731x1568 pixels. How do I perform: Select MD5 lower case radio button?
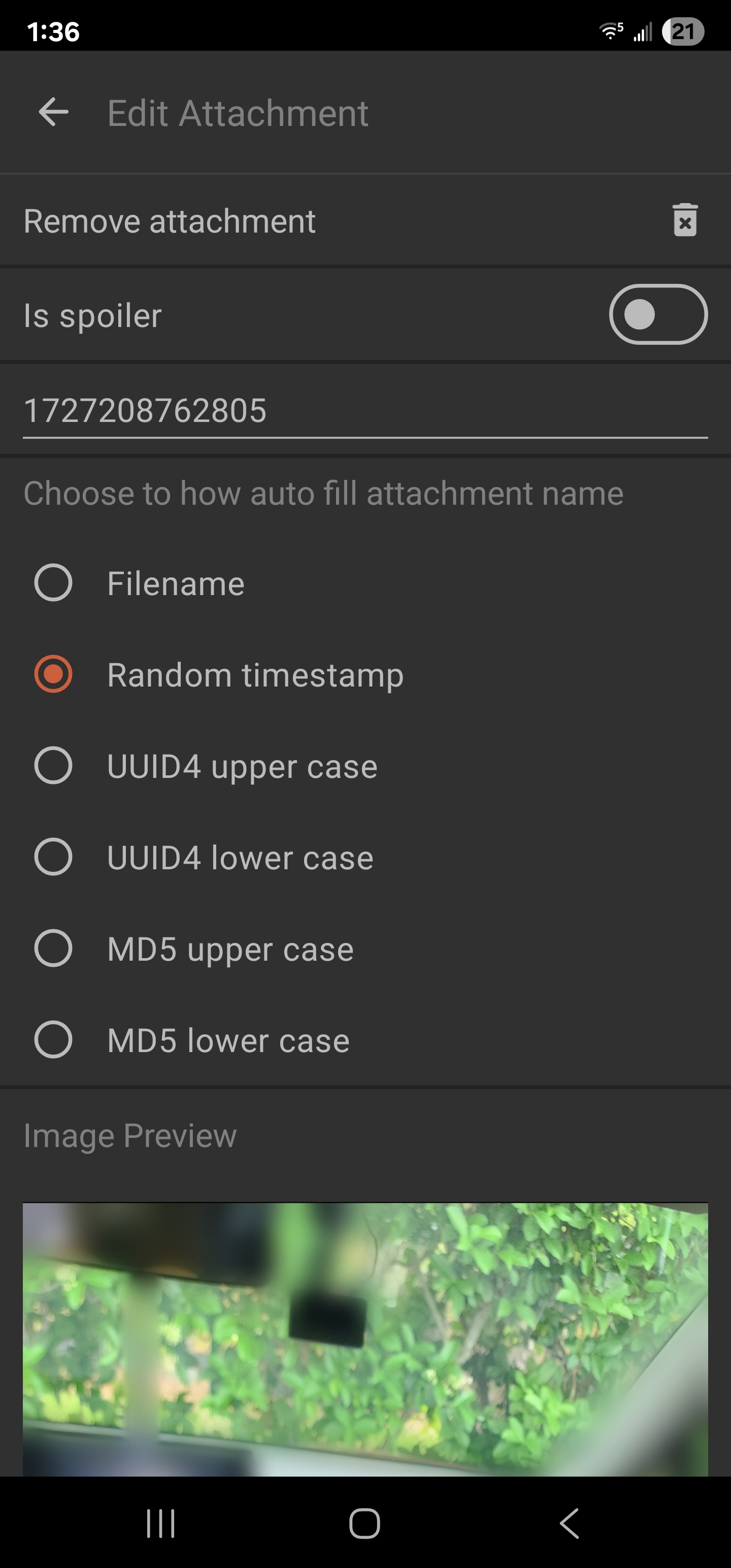(x=54, y=1039)
